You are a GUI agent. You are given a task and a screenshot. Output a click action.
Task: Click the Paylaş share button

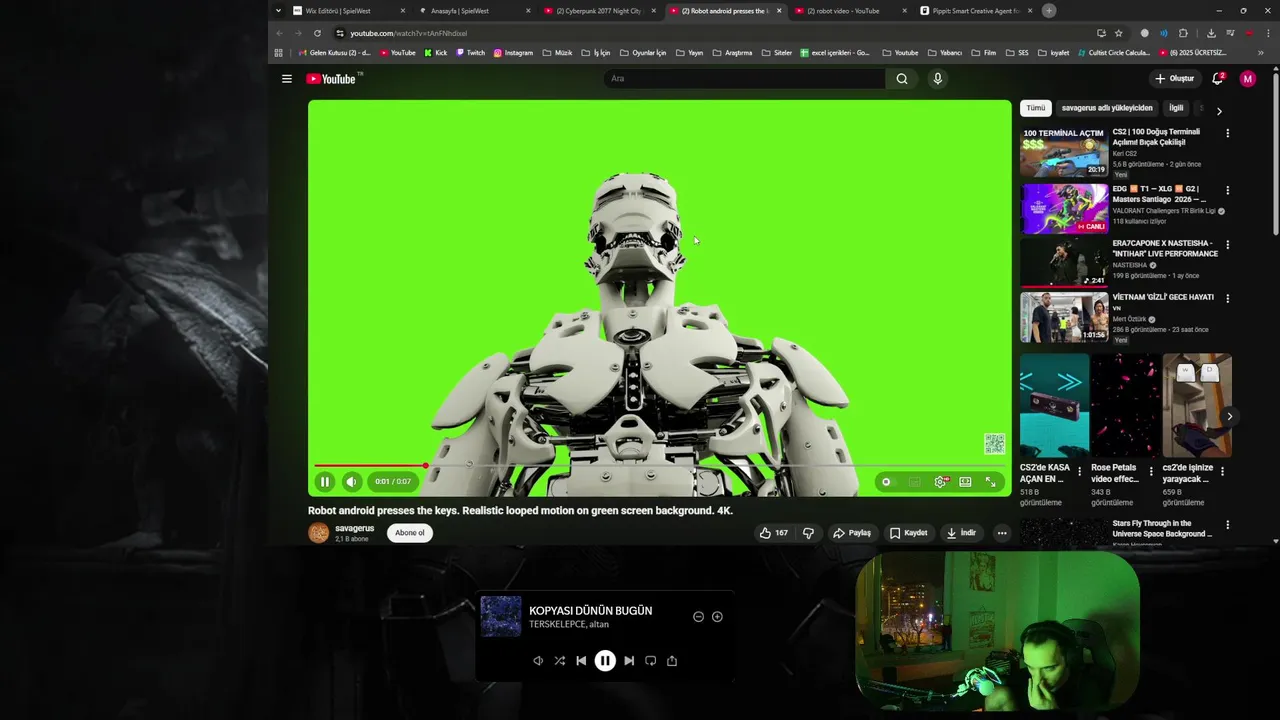point(852,533)
